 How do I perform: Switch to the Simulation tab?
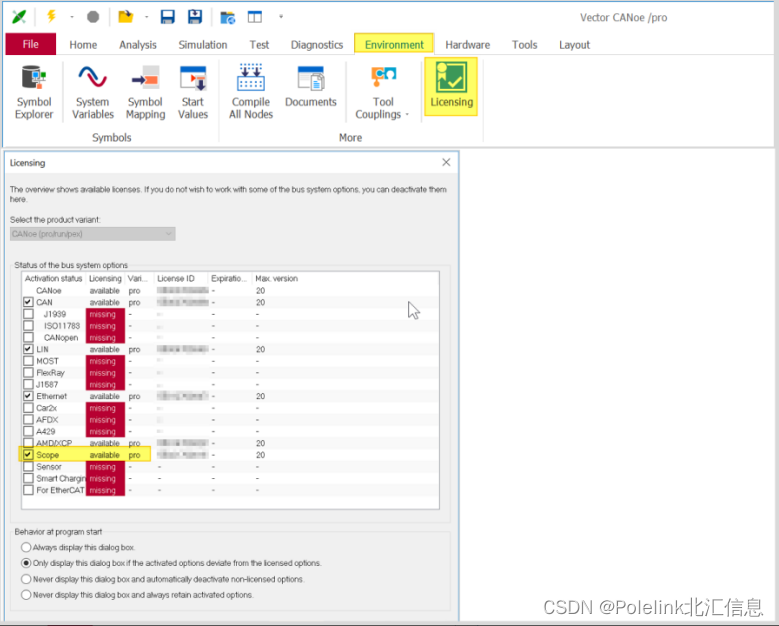pos(203,45)
